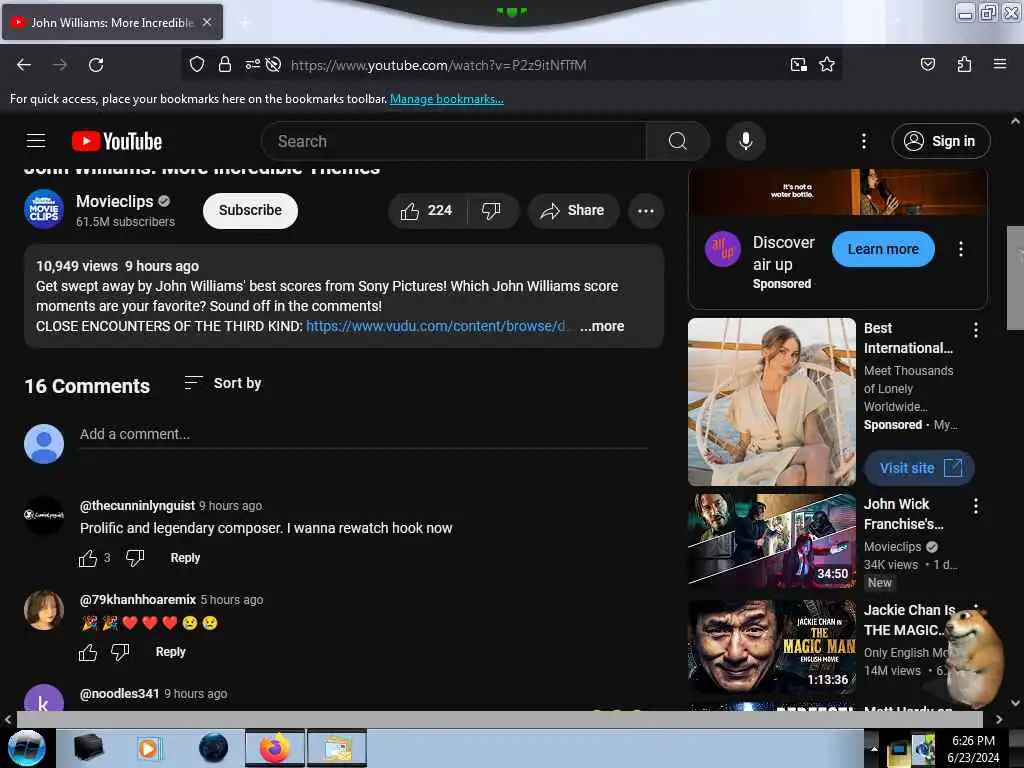Viewport: 1024px width, 768px height.
Task: Like the comment by @79khanhhoaremix
Action: point(88,652)
